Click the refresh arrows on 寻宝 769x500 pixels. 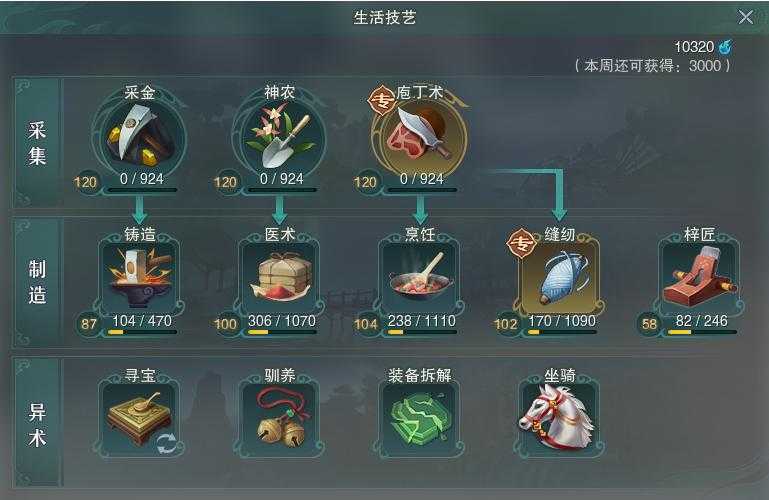[166, 444]
